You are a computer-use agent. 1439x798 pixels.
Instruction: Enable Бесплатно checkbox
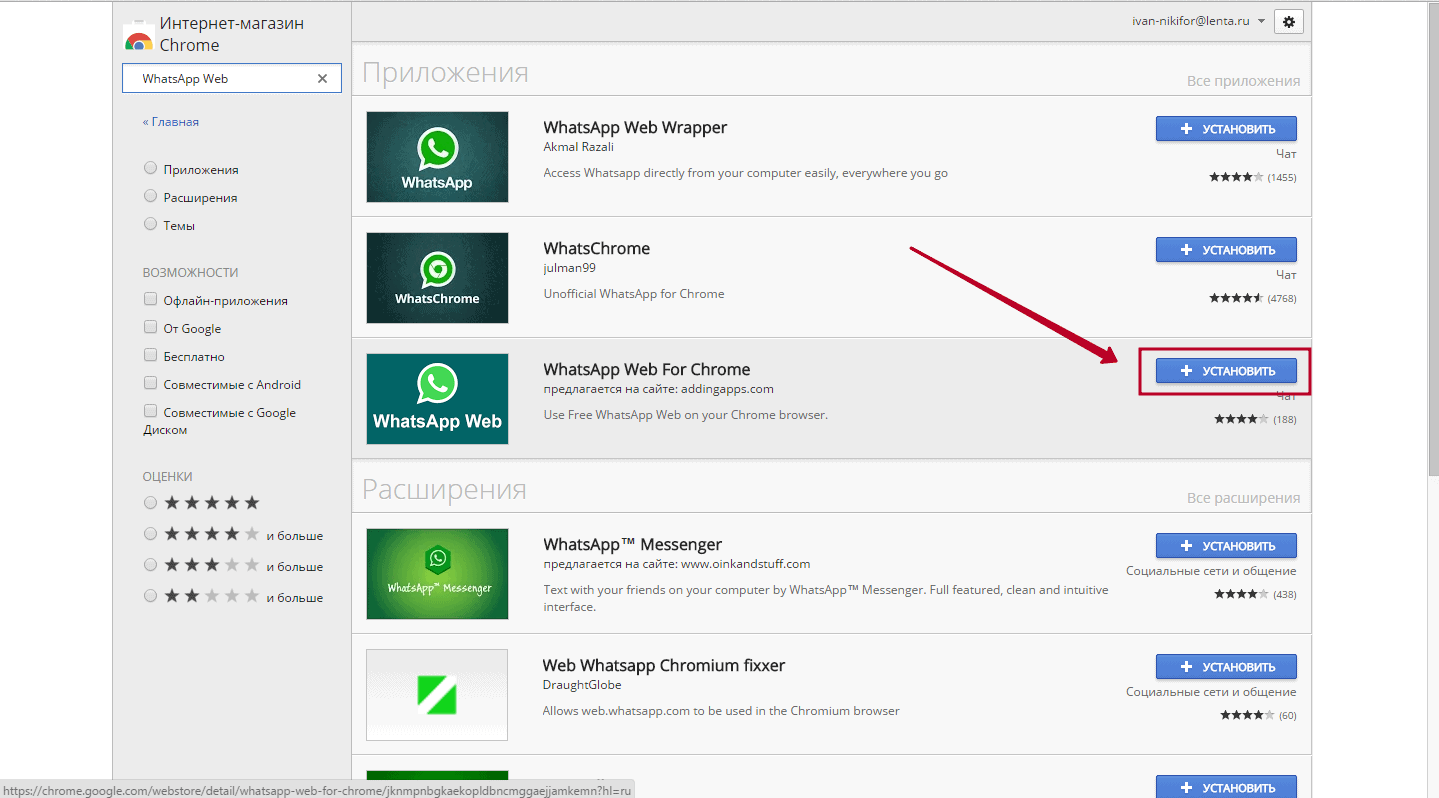tap(150, 355)
